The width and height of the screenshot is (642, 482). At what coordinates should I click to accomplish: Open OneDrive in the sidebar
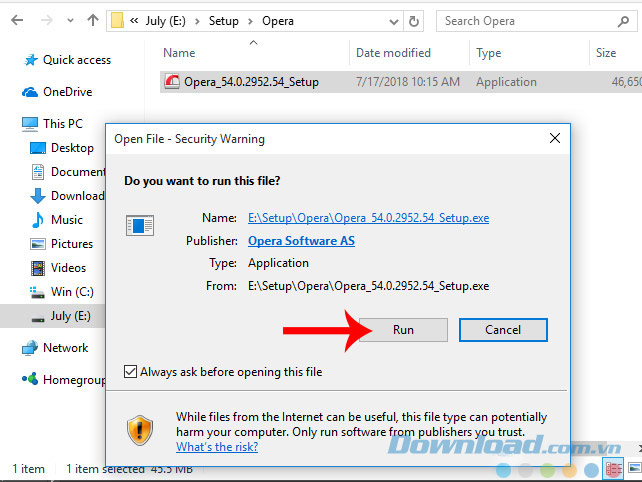coord(68,92)
